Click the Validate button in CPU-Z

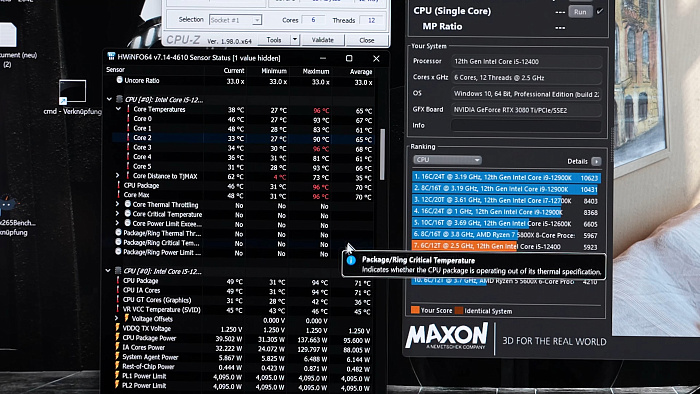click(x=323, y=40)
